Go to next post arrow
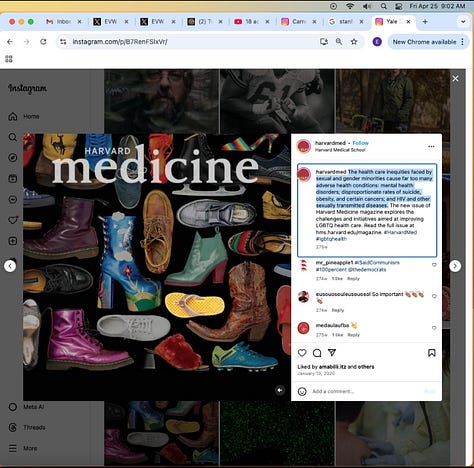 point(455,266)
